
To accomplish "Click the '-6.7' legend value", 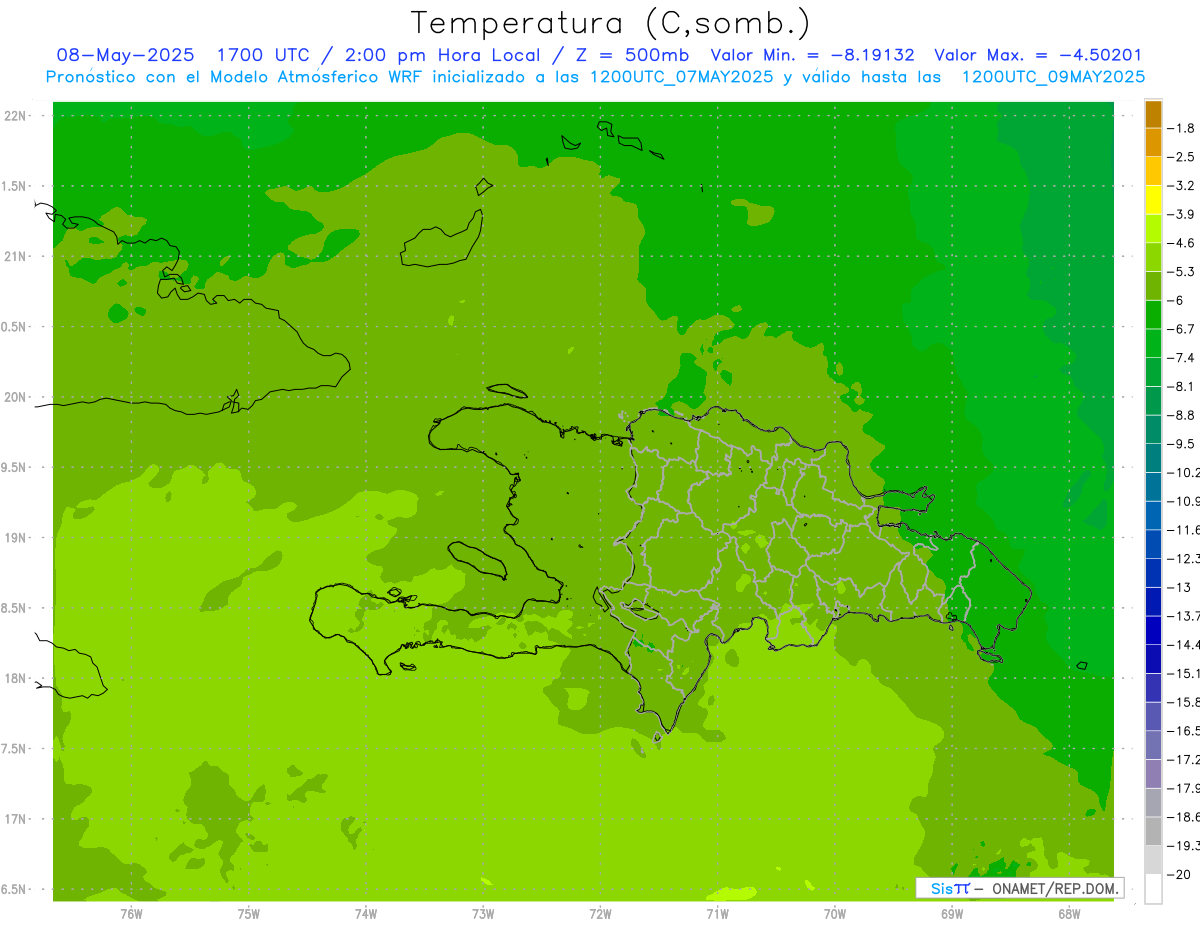I will (x=1182, y=329).
